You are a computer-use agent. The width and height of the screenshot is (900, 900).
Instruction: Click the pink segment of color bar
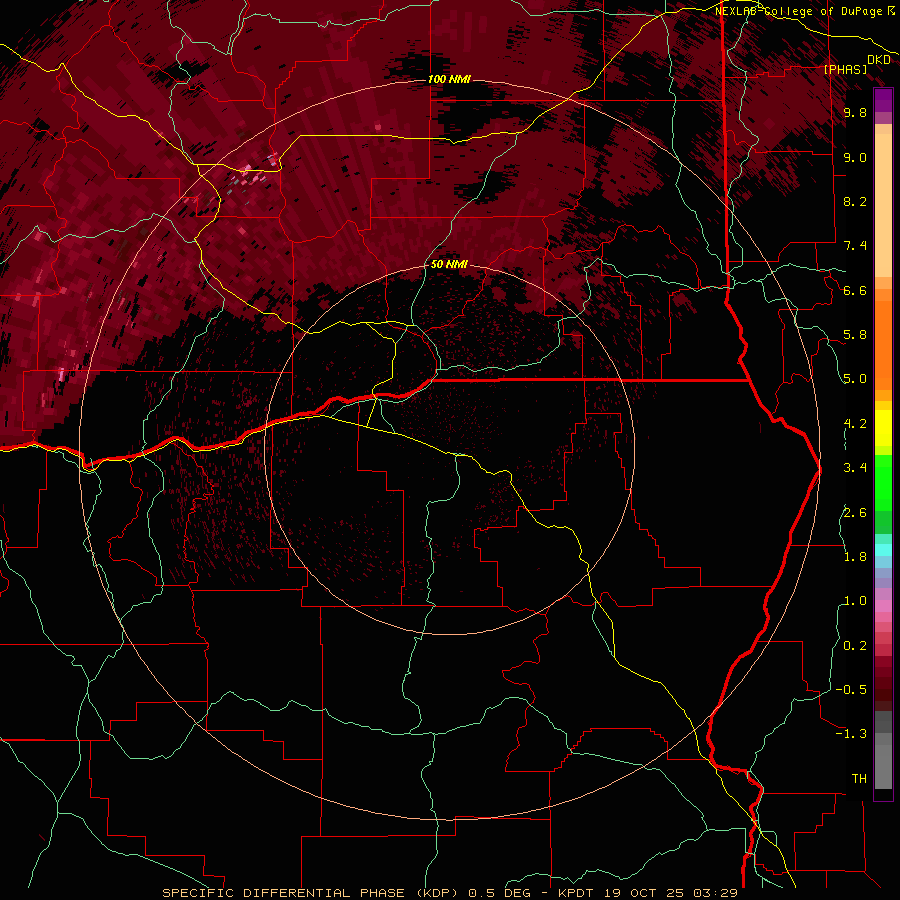click(x=883, y=606)
